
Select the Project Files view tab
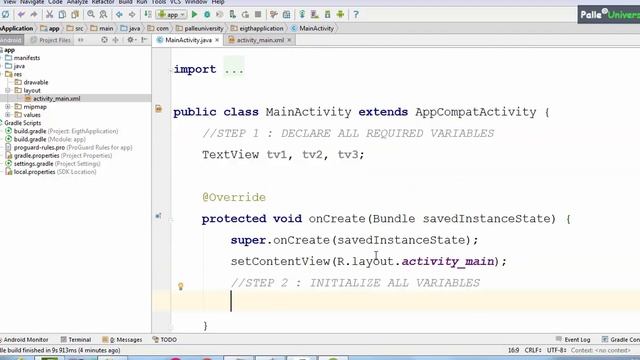click(x=51, y=40)
